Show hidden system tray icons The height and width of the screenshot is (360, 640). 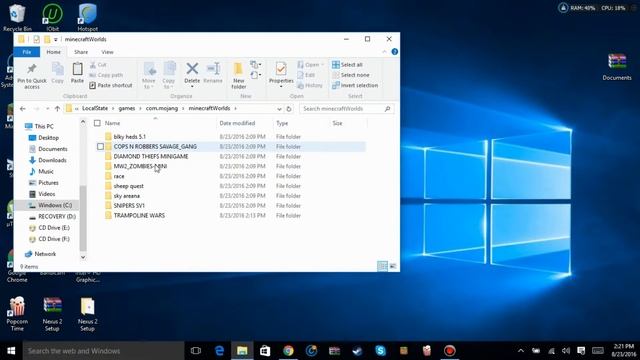click(x=521, y=351)
